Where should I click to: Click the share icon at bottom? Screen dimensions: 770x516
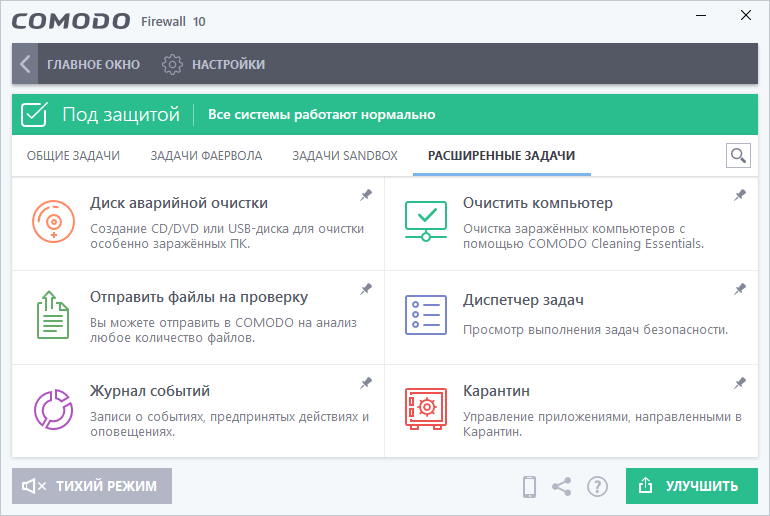(x=561, y=487)
